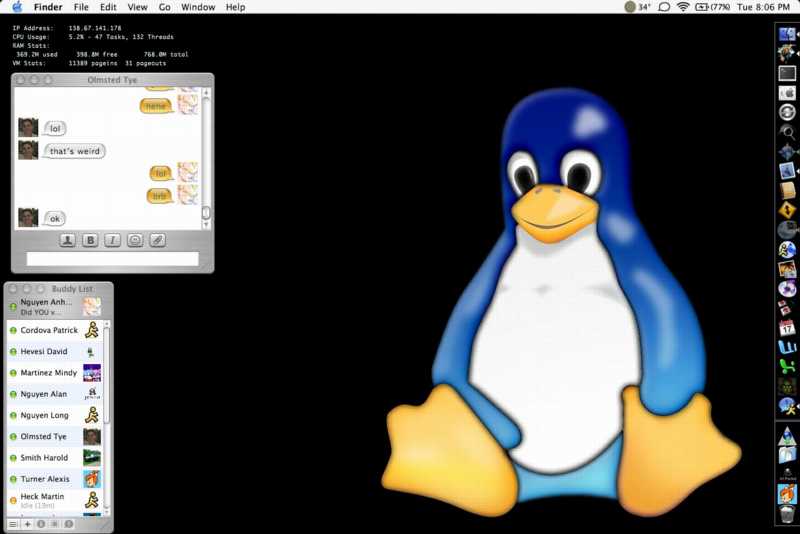Click the iChat speech bubble menu bar icon
800x534 pixels.
pyautogui.click(x=664, y=7)
